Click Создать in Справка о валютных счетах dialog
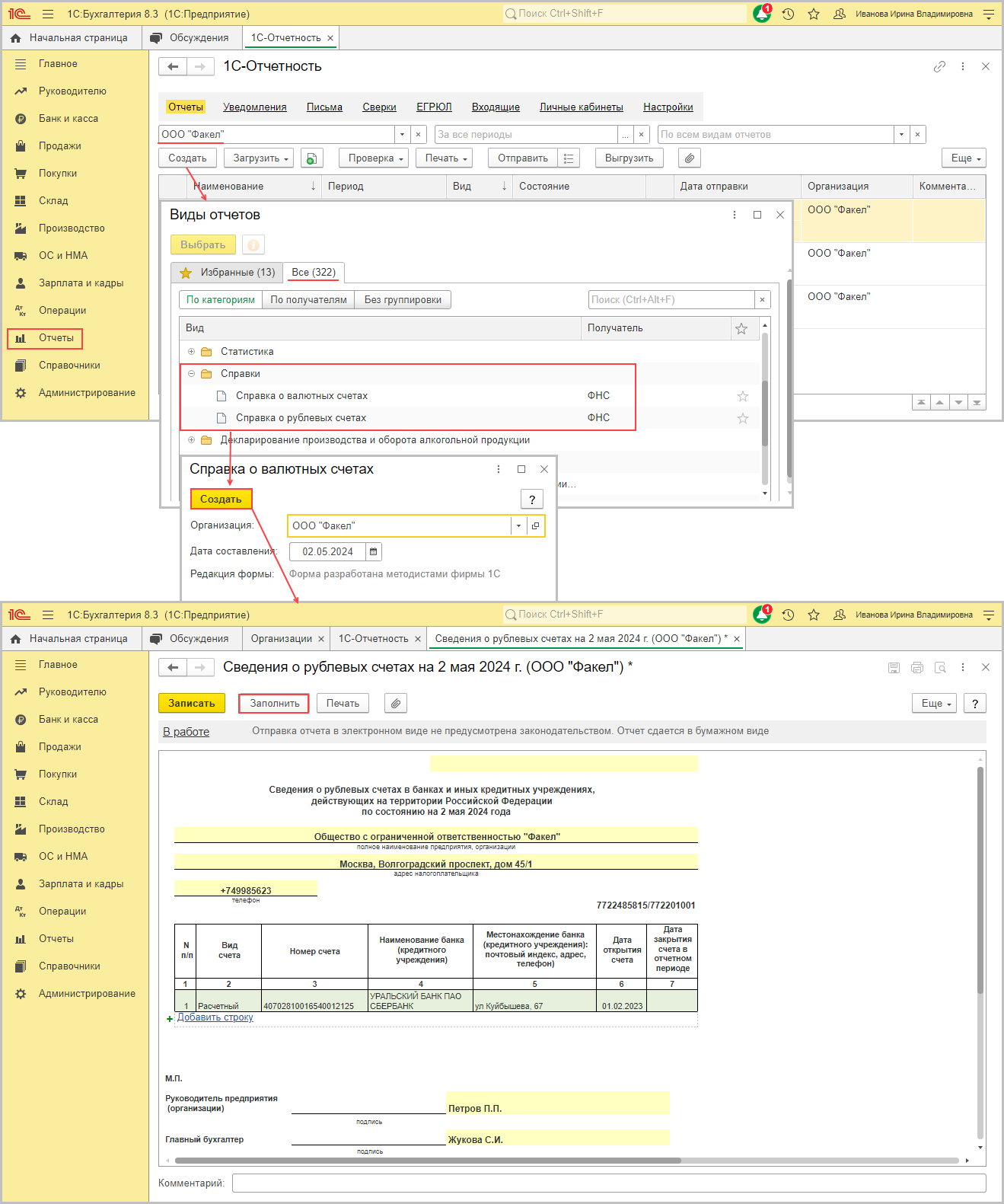The height and width of the screenshot is (1204, 1004). [x=221, y=500]
